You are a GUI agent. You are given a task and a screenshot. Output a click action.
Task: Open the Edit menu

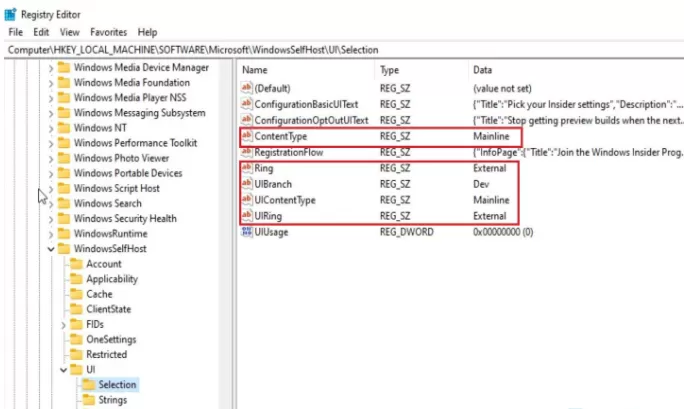(x=41, y=32)
